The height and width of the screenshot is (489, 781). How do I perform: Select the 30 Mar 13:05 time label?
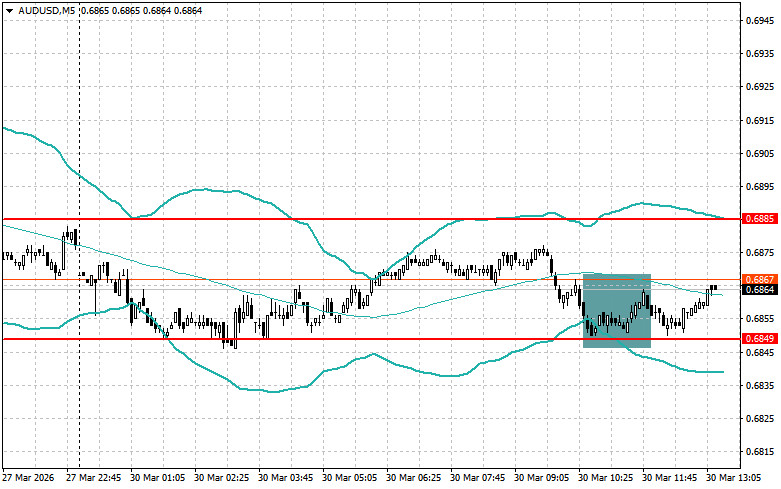pos(733,478)
